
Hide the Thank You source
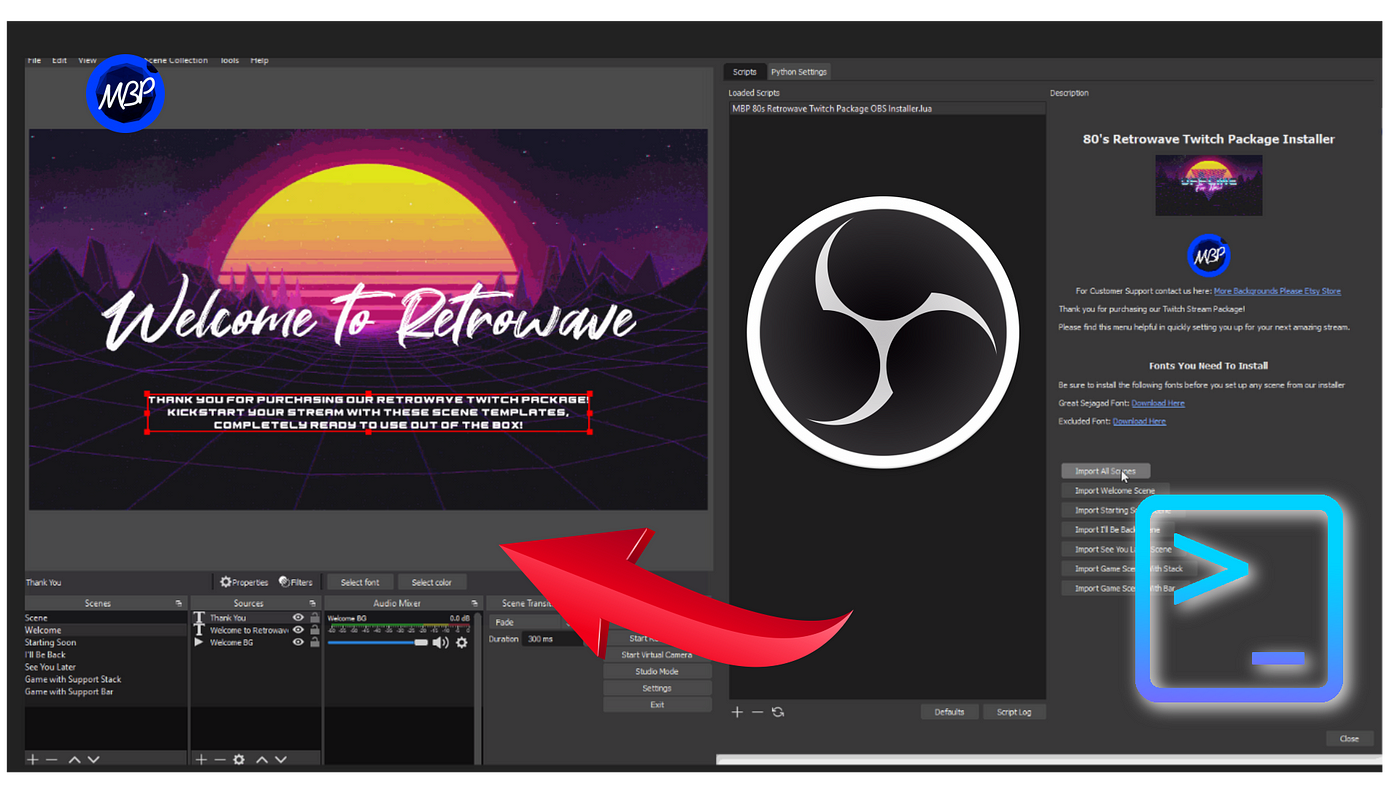click(298, 618)
